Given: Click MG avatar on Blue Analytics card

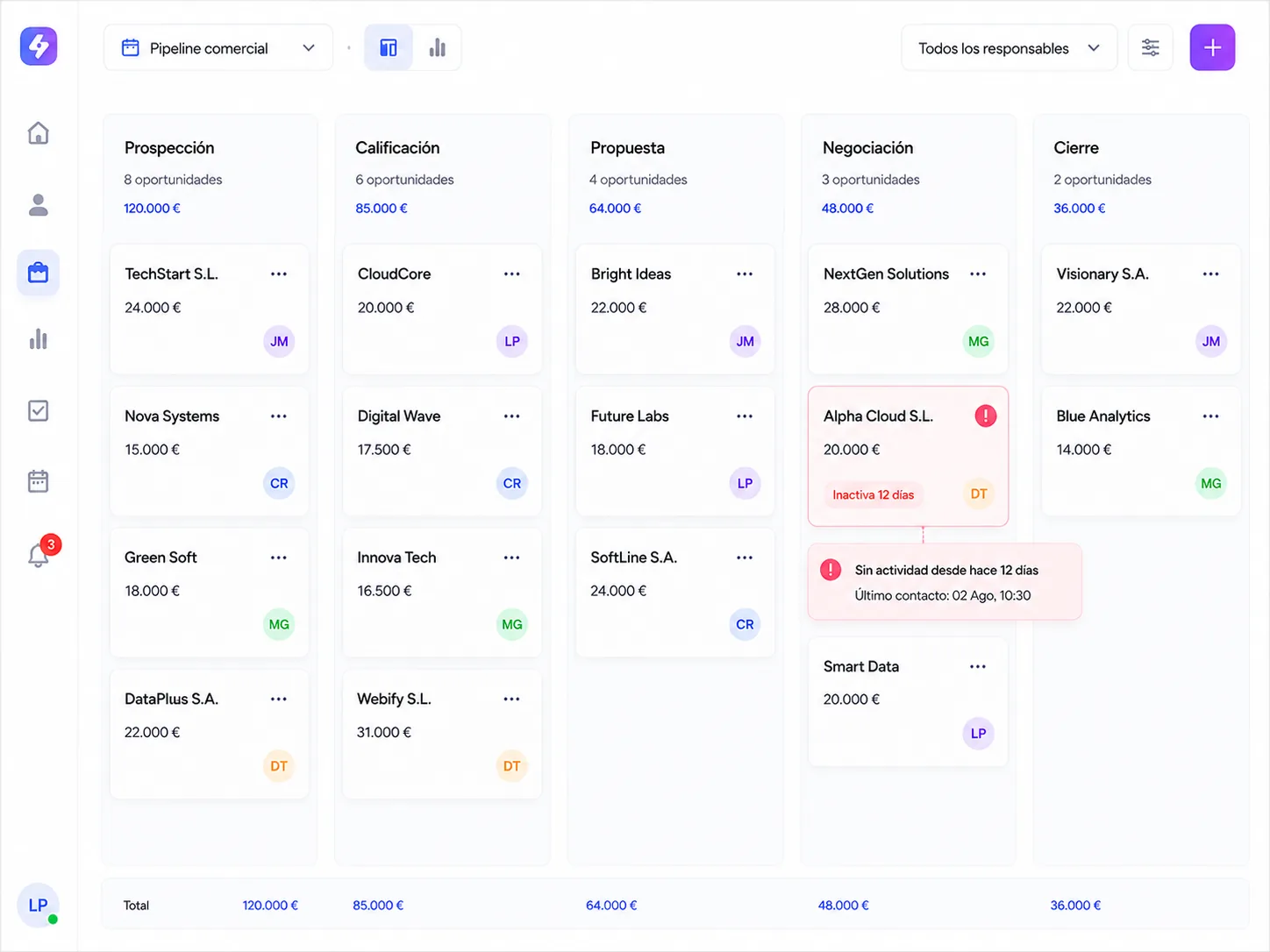Looking at the screenshot, I should [1211, 483].
